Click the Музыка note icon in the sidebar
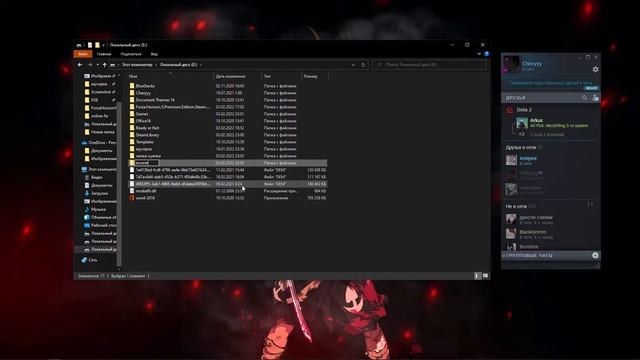640x360 pixels. 87,209
